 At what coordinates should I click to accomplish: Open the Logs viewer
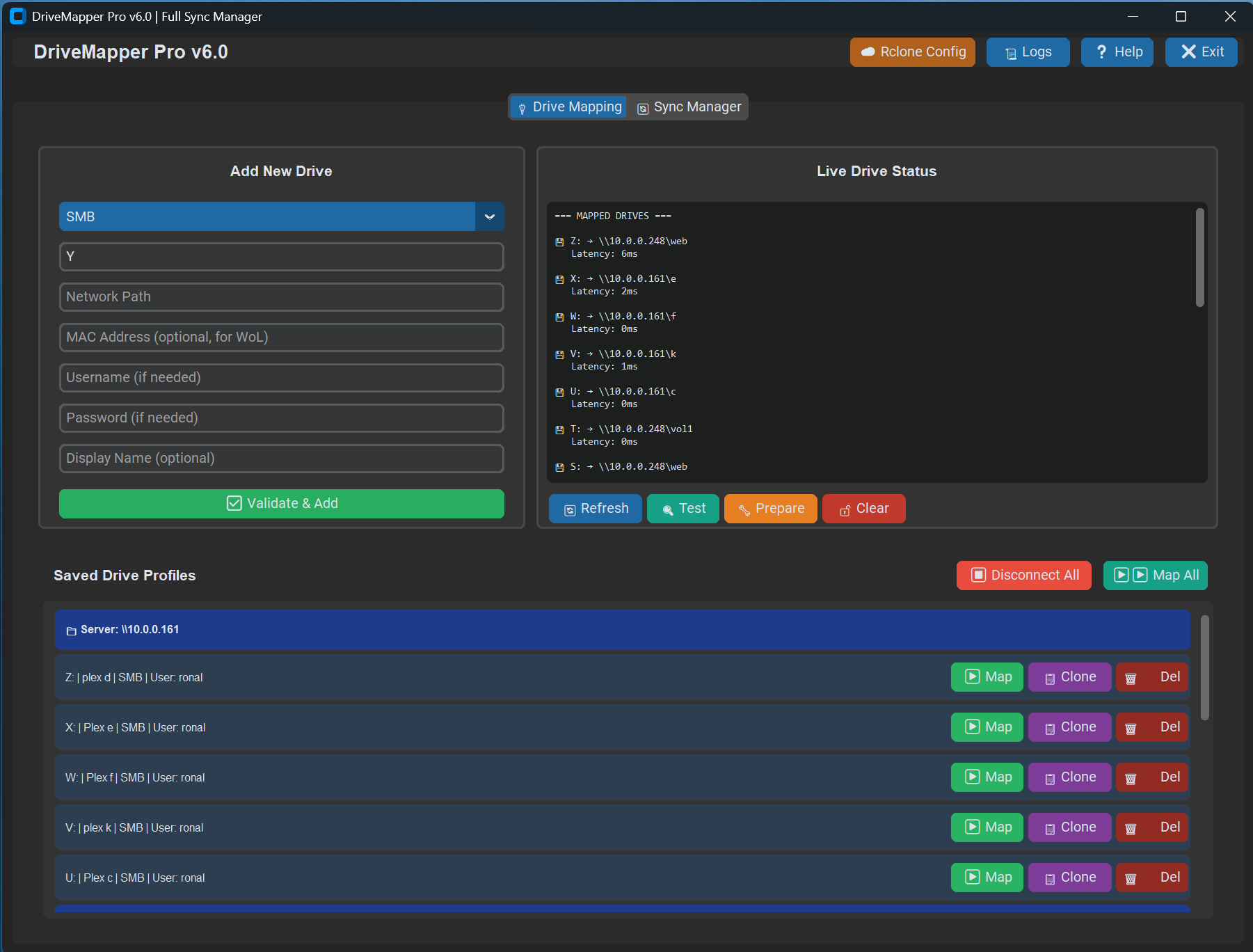tap(1028, 52)
